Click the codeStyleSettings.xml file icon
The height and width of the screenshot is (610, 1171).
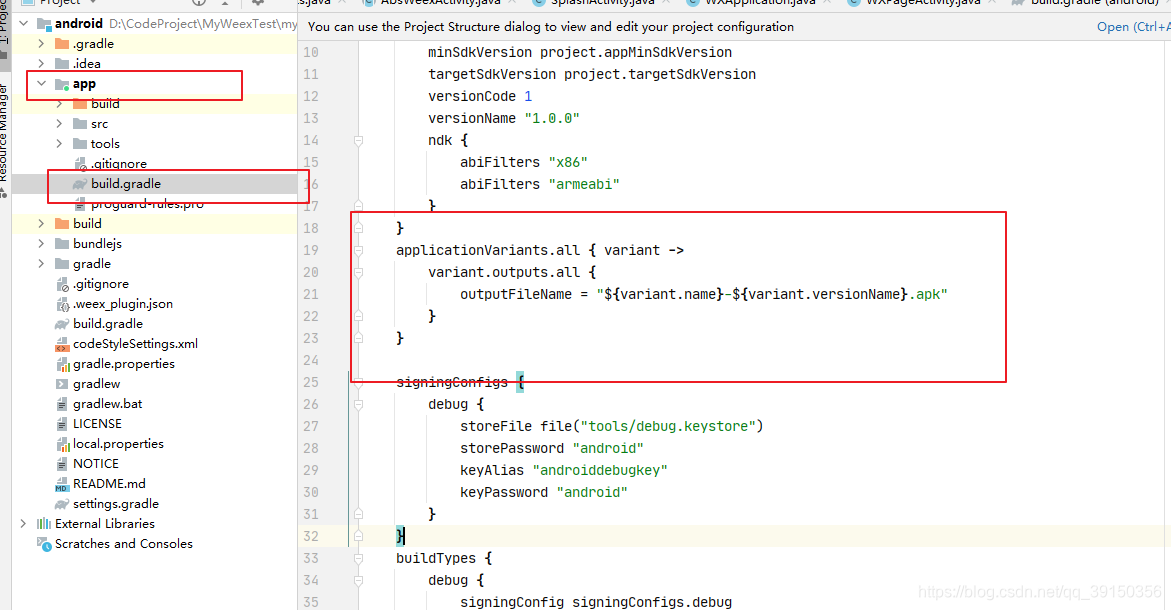coord(63,344)
